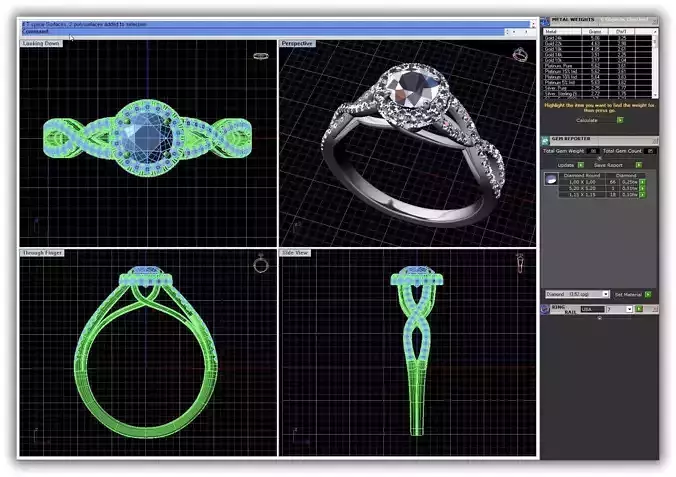
Task: Click the Update label
Action: point(566,165)
